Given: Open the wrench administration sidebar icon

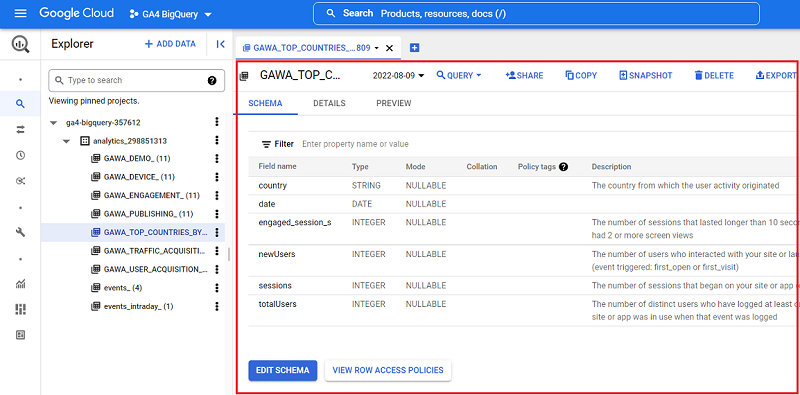Looking at the screenshot, I should point(20,232).
